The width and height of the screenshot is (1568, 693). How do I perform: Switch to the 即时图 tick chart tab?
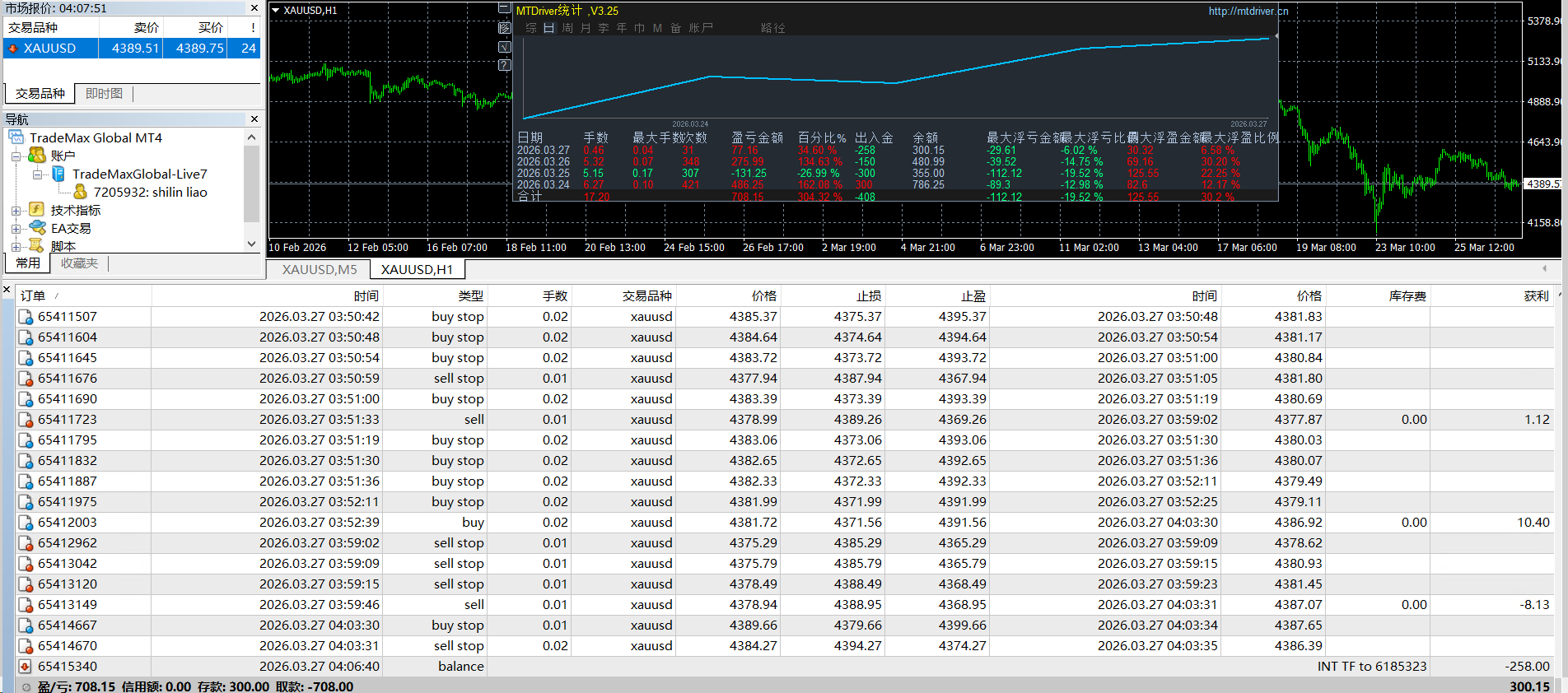(104, 94)
